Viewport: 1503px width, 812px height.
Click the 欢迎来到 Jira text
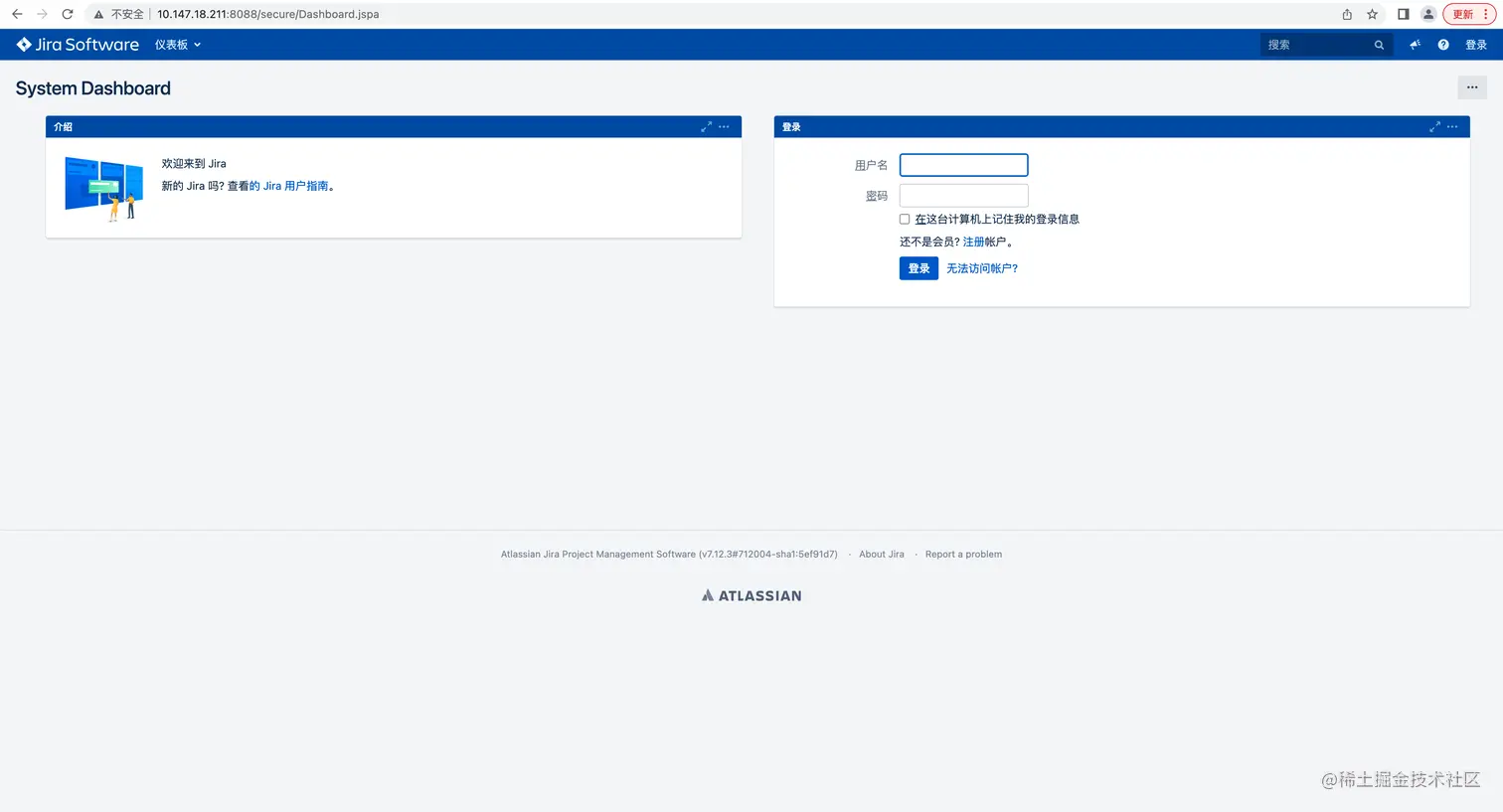pyautogui.click(x=194, y=163)
